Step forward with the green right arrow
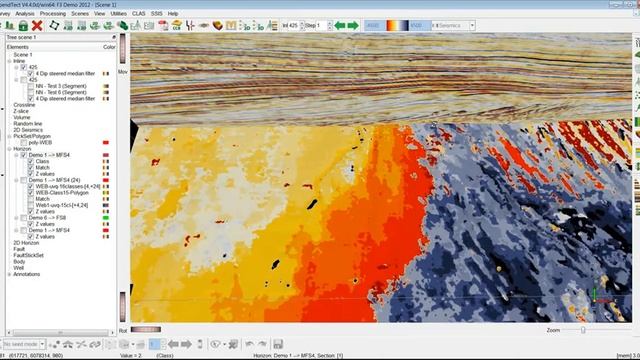Viewport: 640px width, 360px height. 353,26
